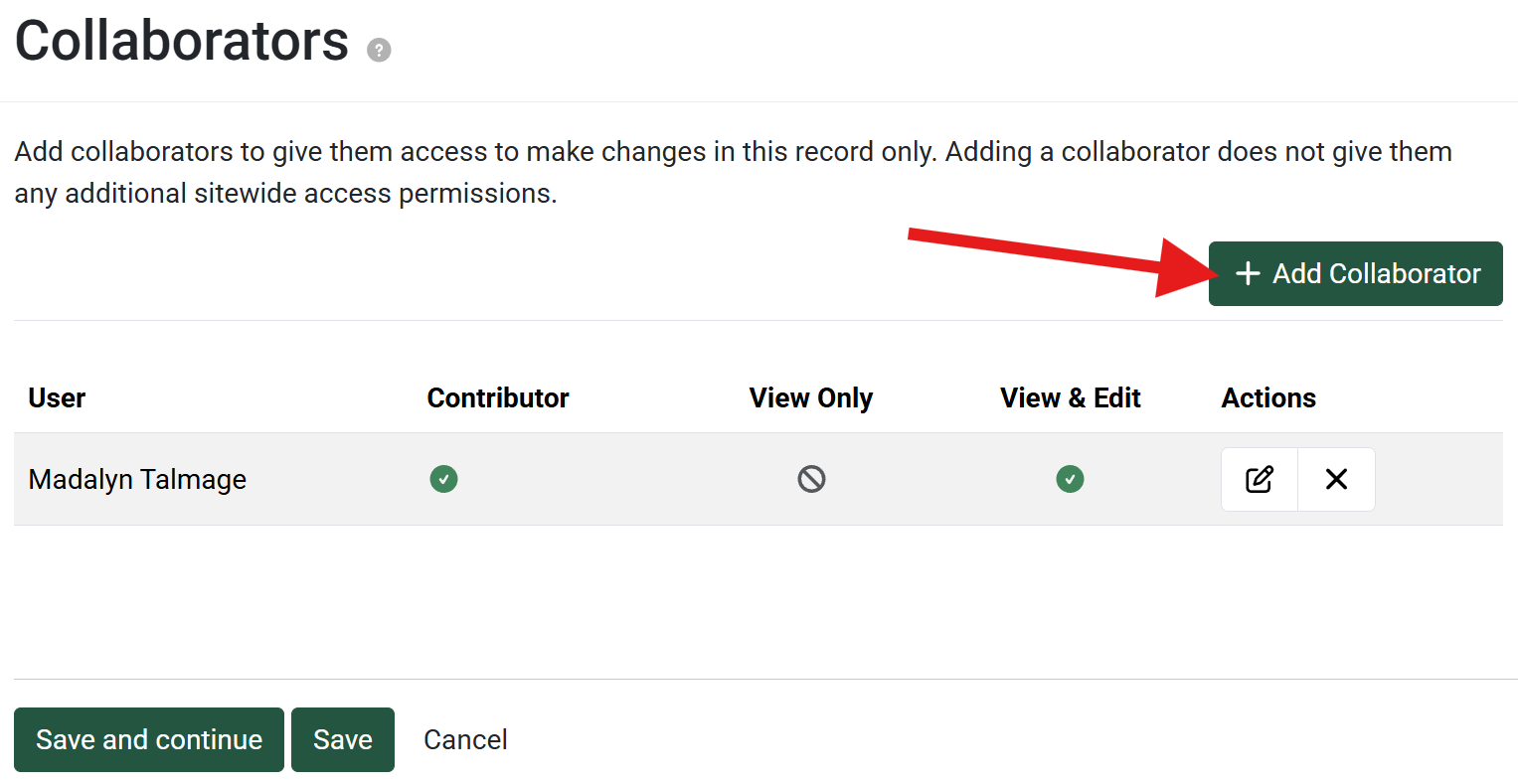Click the View Only prohibited icon

click(x=811, y=479)
